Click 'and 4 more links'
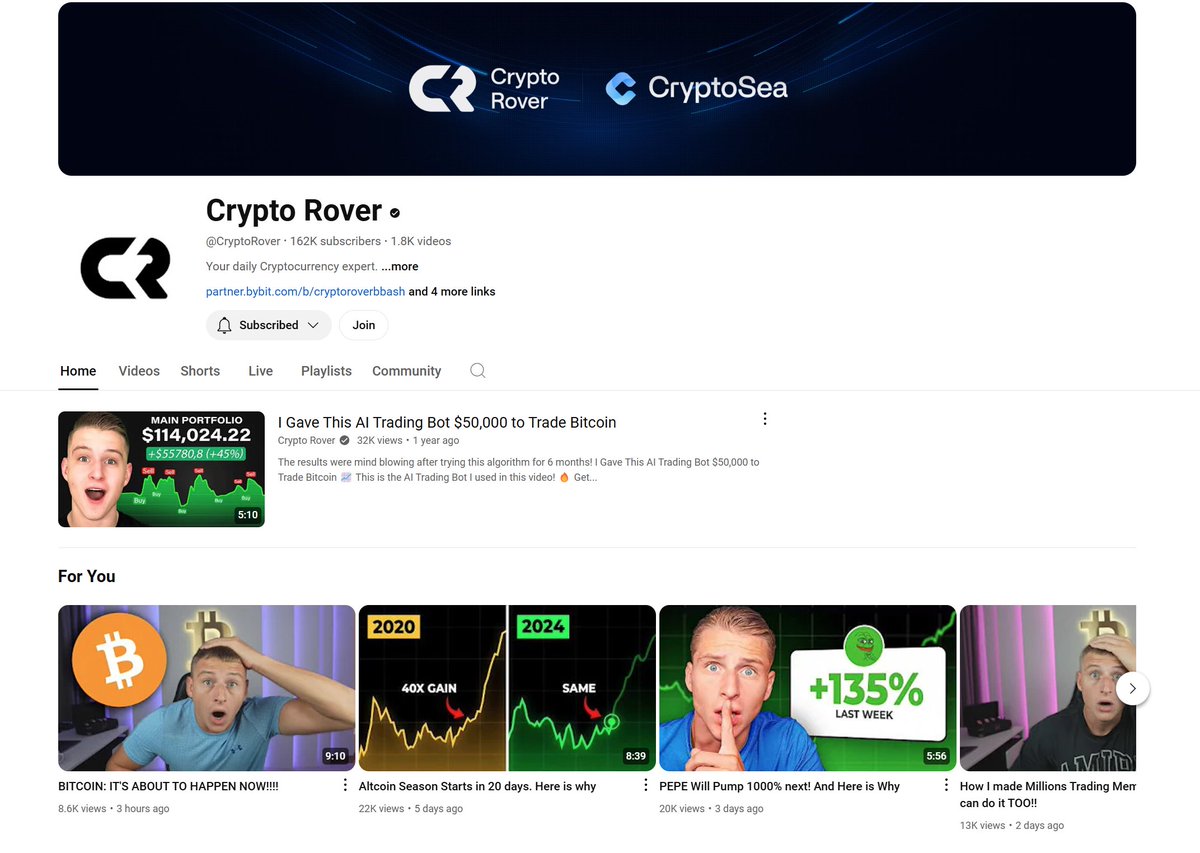 point(452,292)
